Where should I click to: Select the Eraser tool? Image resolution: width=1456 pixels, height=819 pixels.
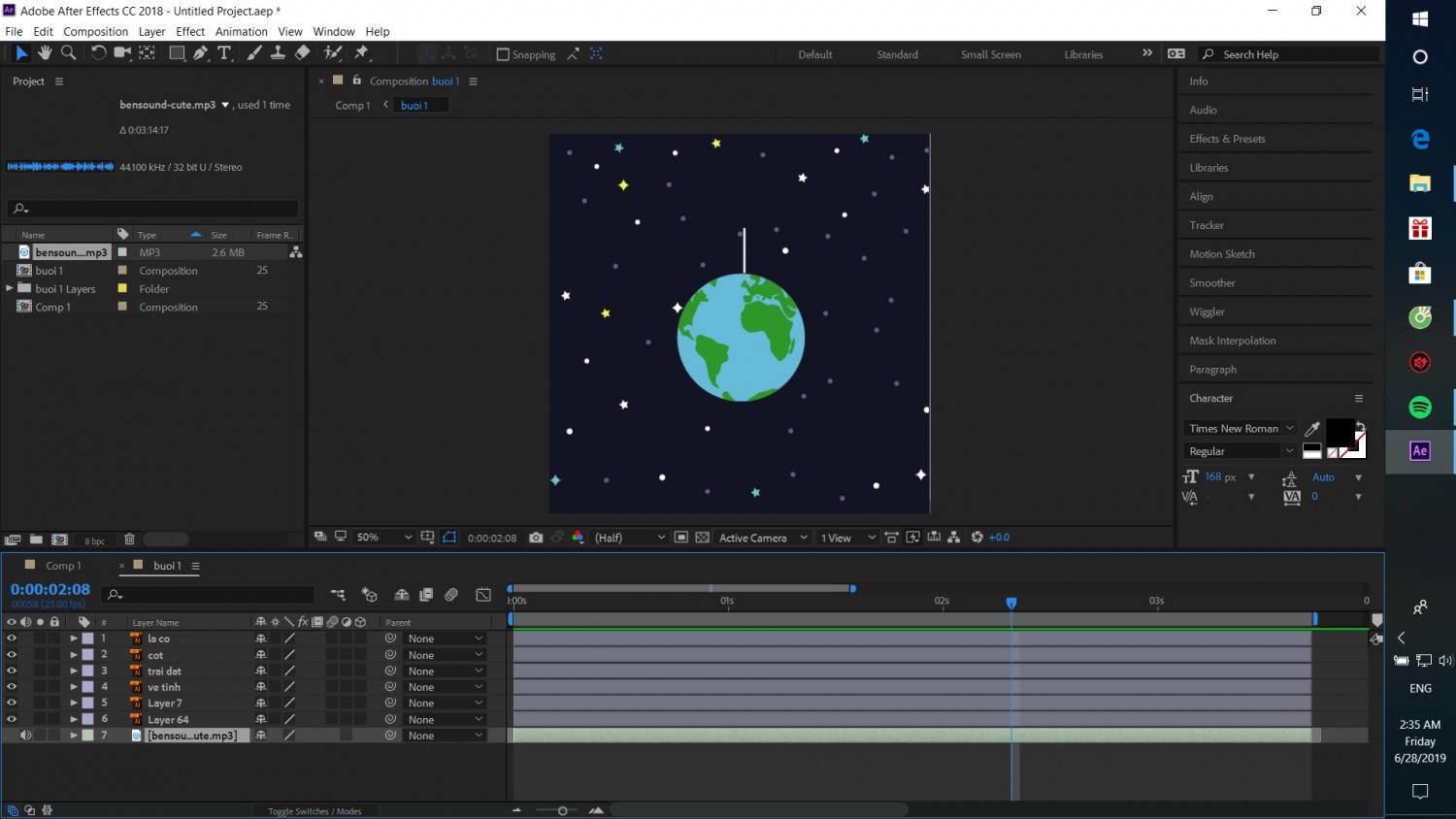[x=302, y=53]
